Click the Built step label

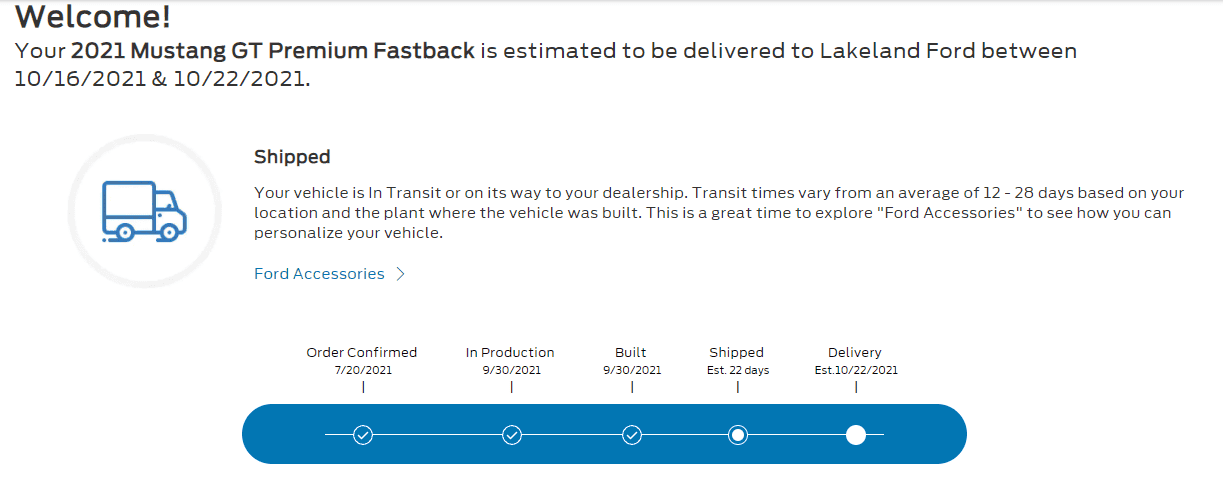[x=631, y=352]
